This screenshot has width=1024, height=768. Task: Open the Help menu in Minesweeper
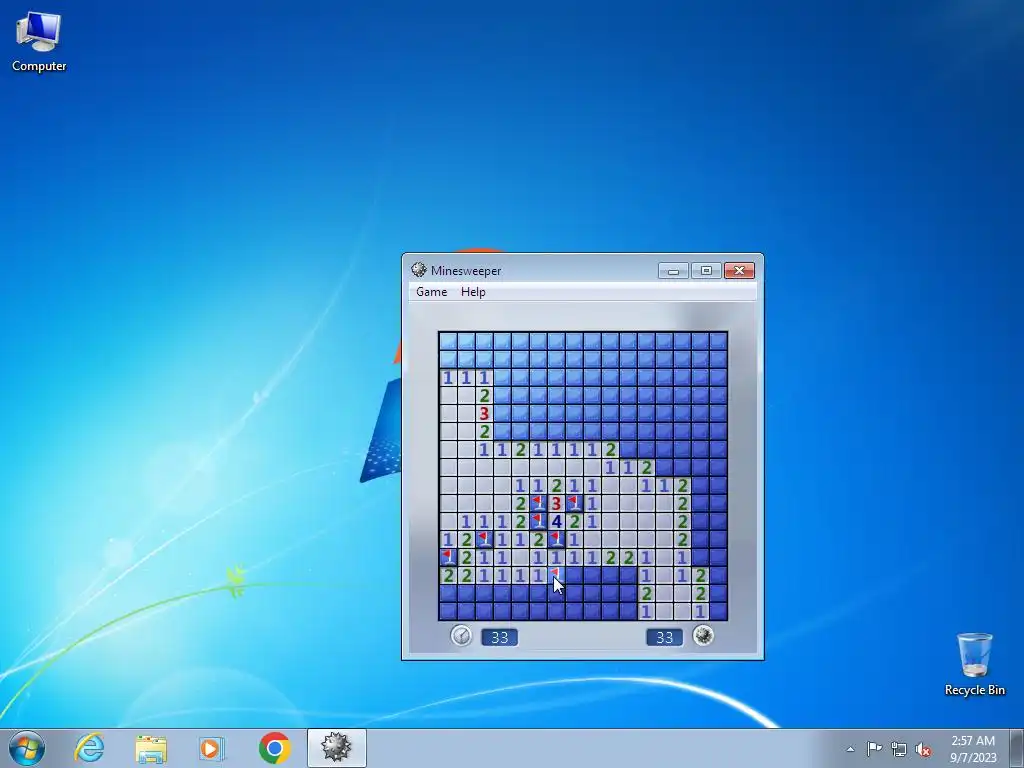(x=473, y=292)
